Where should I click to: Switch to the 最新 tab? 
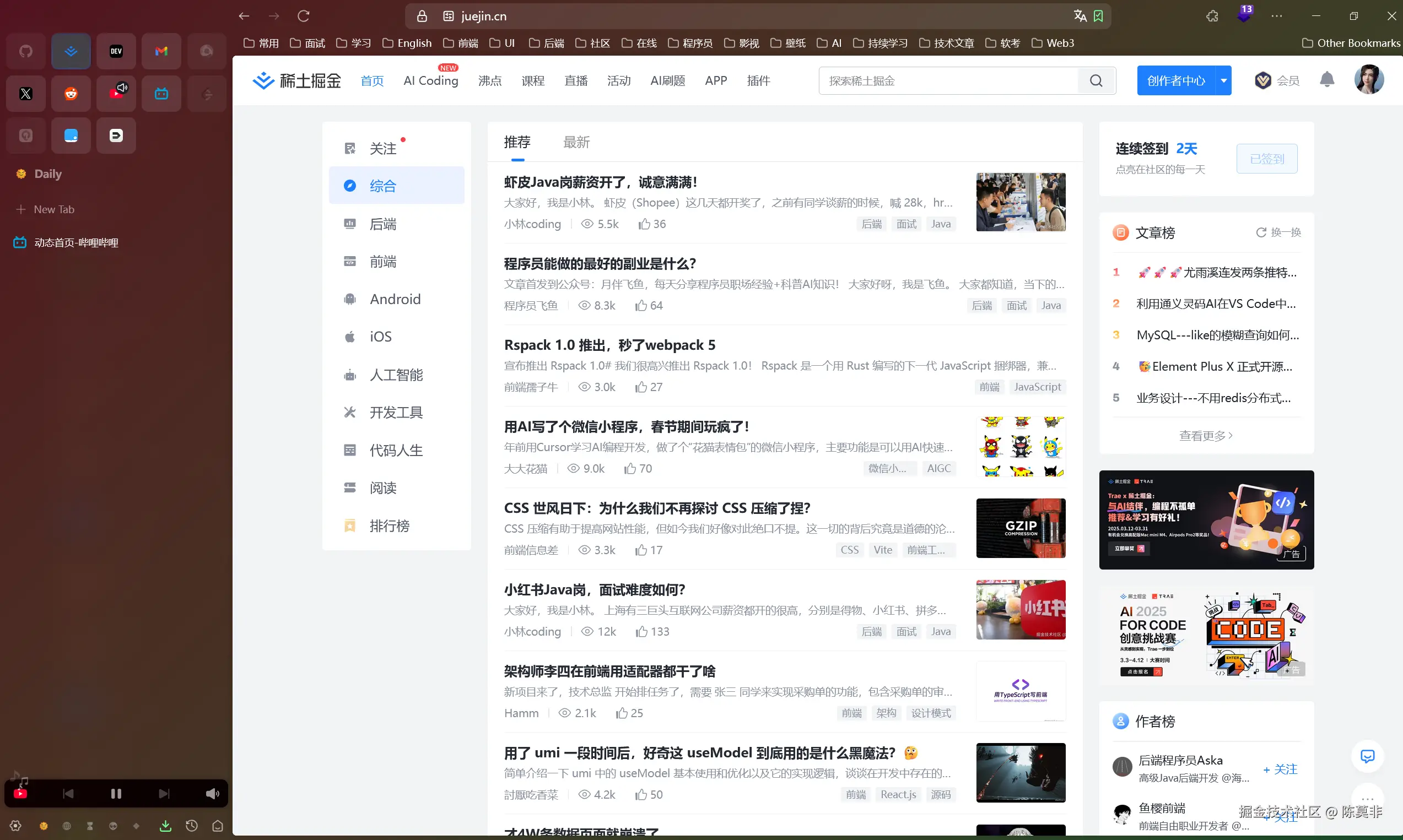click(576, 142)
